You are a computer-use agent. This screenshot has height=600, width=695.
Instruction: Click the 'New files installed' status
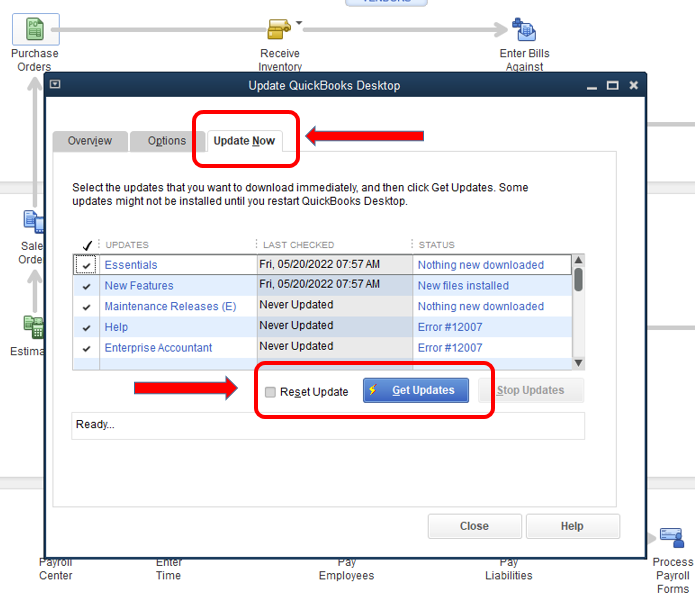click(463, 286)
